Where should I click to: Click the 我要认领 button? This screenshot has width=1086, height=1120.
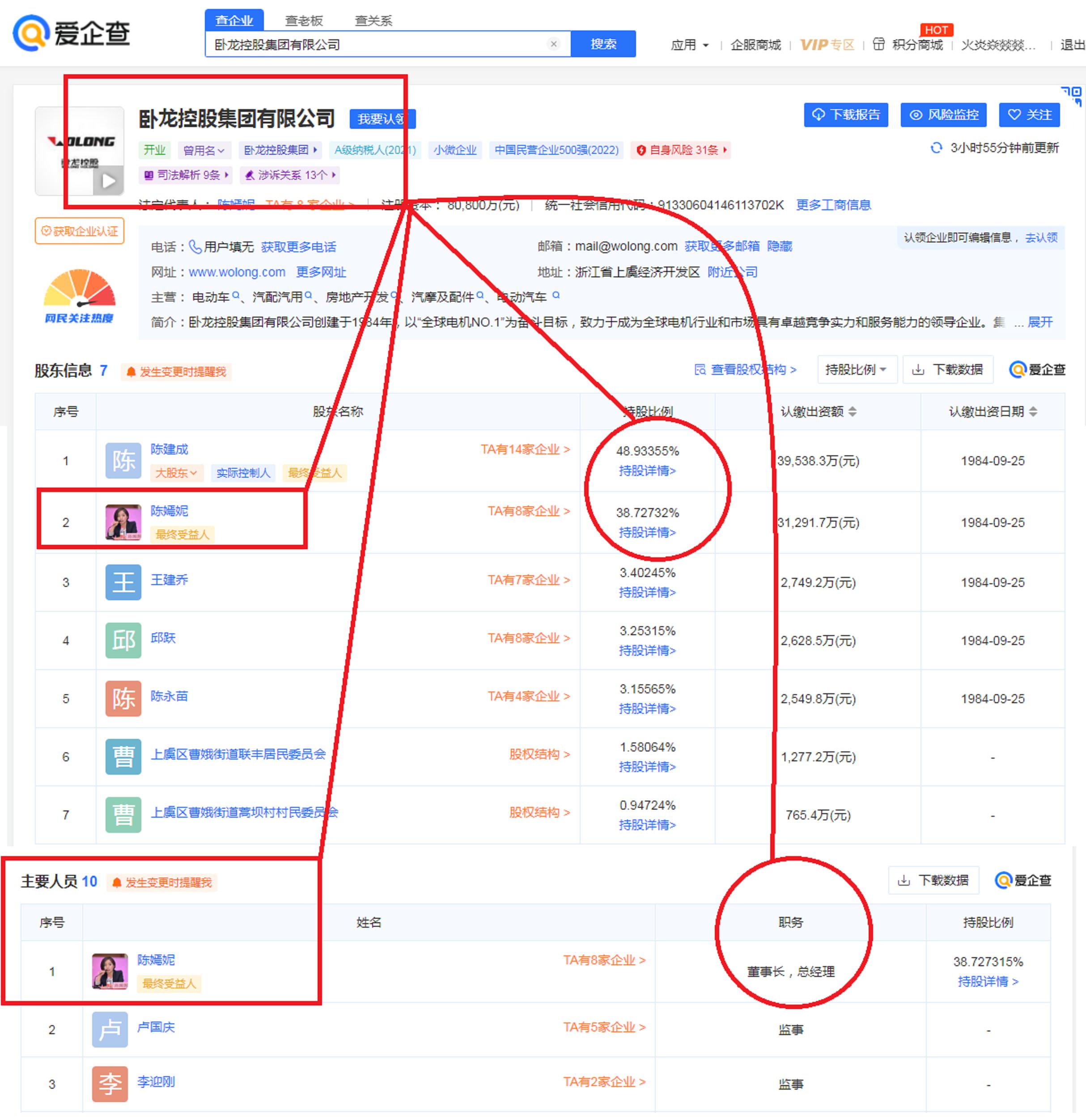(x=383, y=119)
